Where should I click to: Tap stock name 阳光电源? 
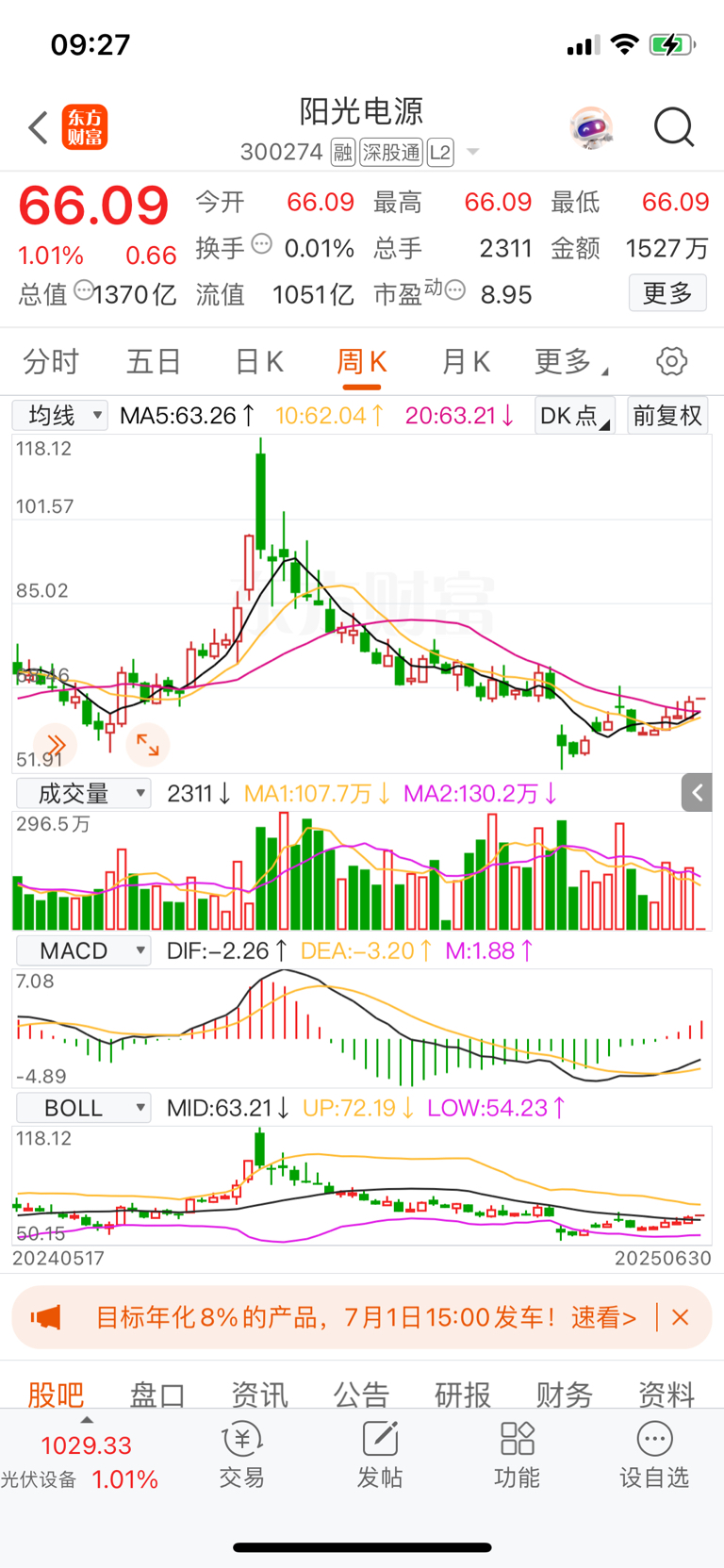pos(361,111)
